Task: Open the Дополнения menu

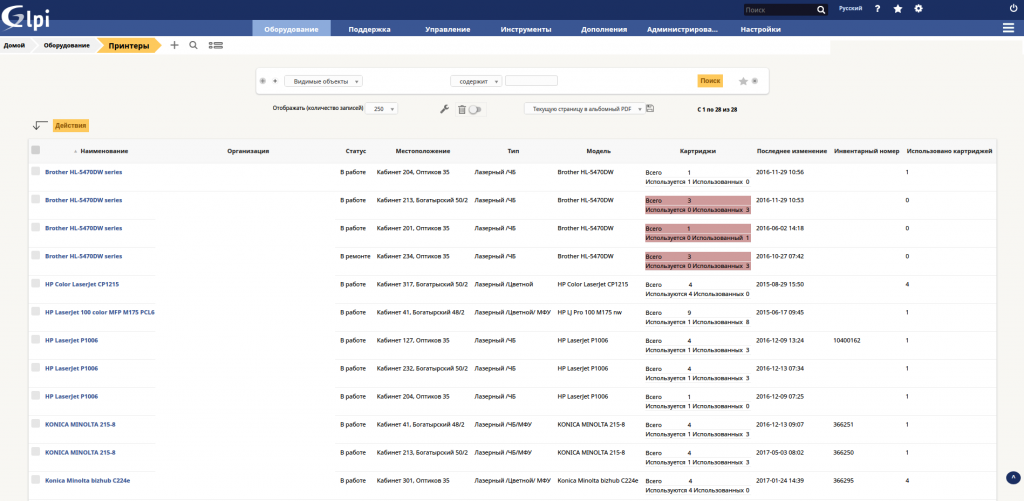Action: (x=604, y=29)
